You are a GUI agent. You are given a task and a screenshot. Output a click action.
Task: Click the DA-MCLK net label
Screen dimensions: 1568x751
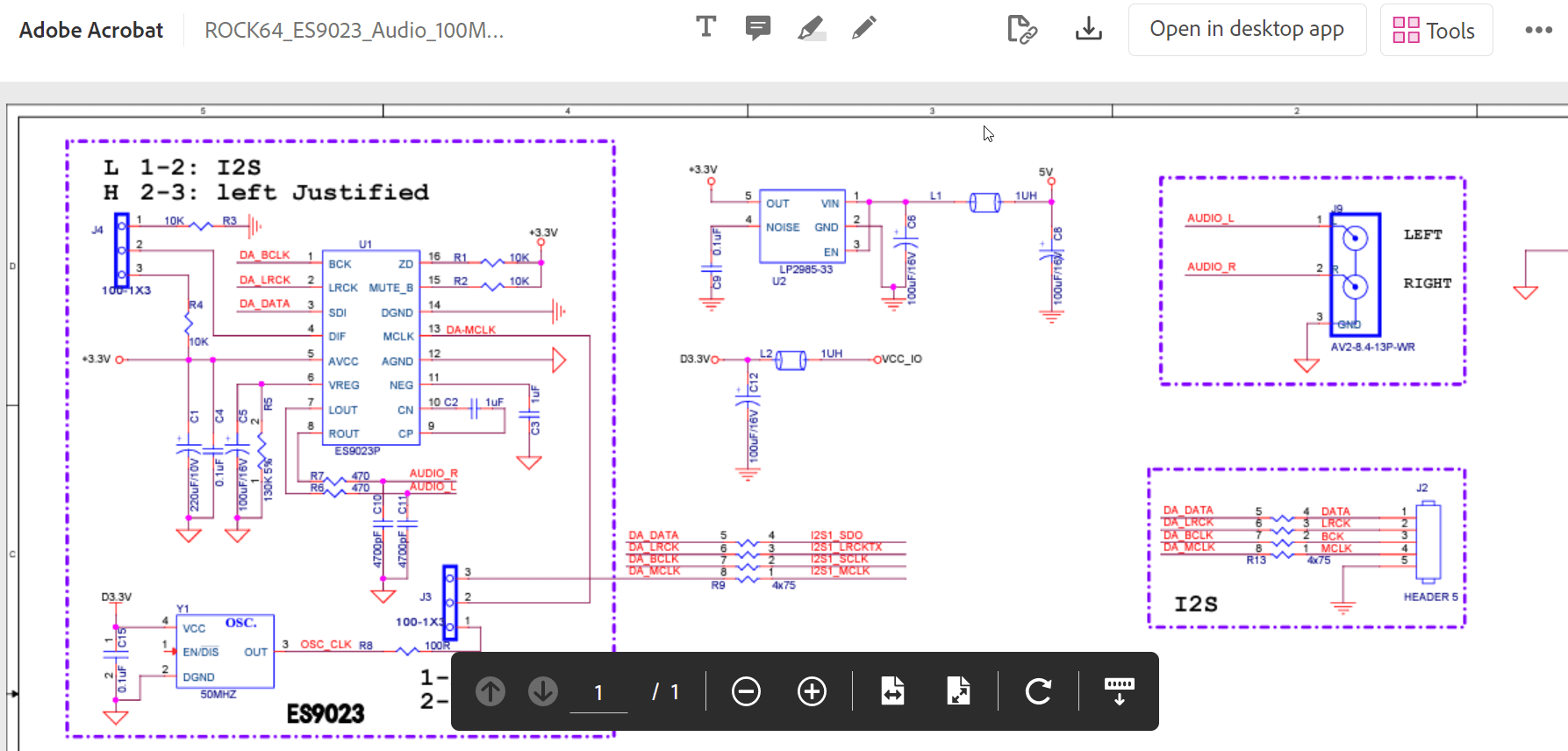click(471, 330)
